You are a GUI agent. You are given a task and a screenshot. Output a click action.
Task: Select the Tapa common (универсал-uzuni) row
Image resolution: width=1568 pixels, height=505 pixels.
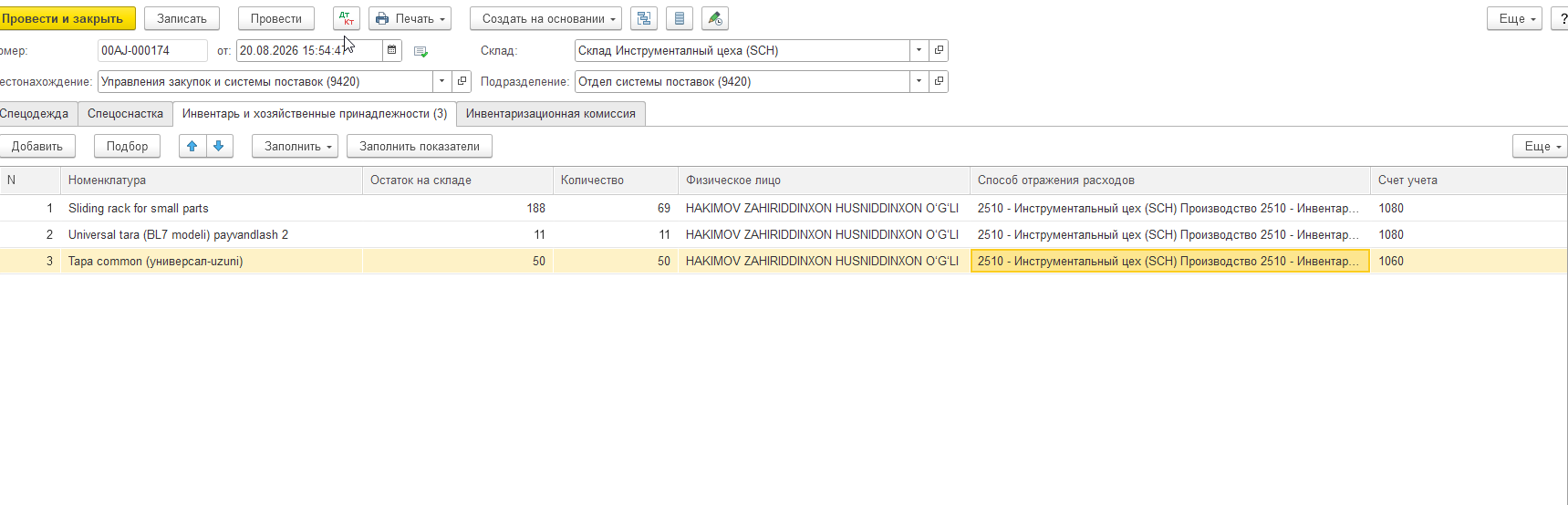click(784, 261)
